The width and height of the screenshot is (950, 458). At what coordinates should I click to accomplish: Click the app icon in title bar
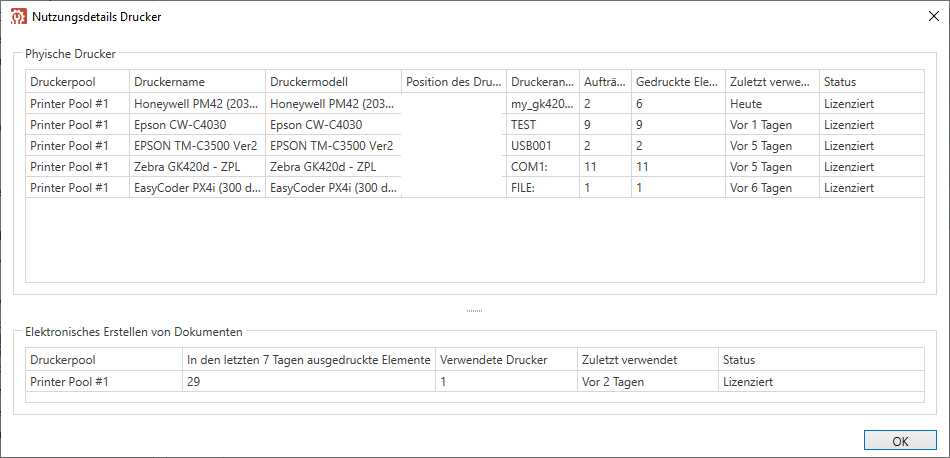coord(17,16)
